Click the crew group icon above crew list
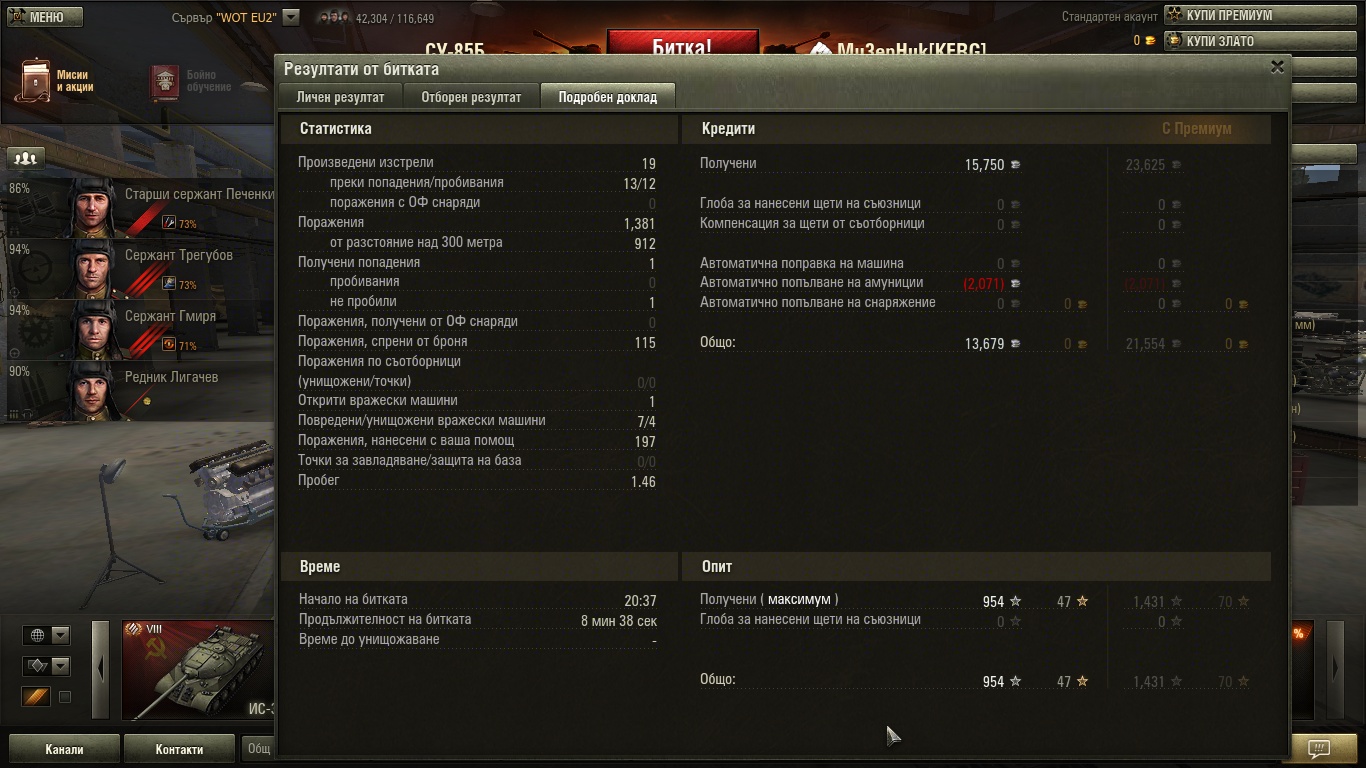The height and width of the screenshot is (768, 1366). coord(27,158)
